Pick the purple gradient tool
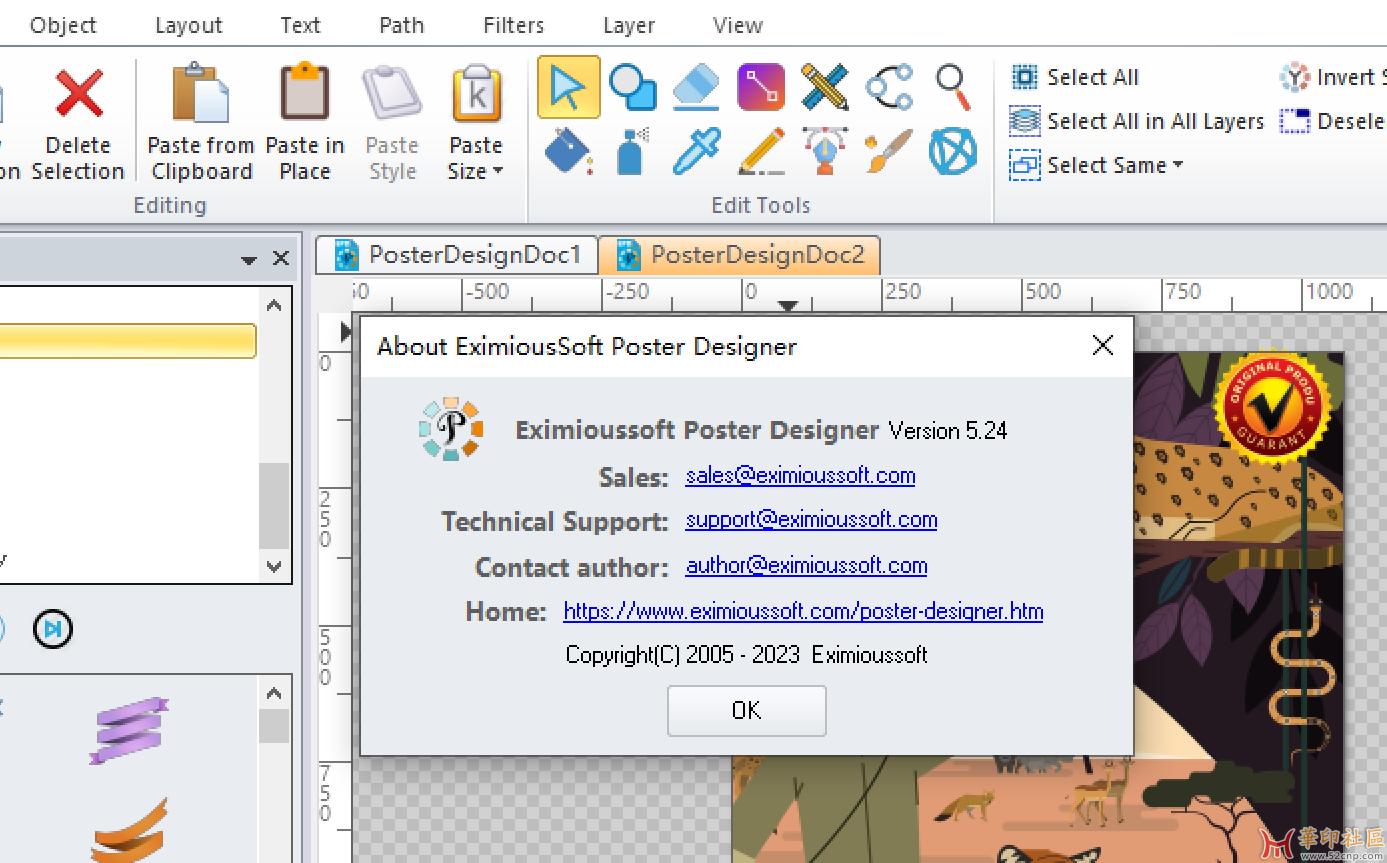Viewport: 1387px width, 863px height. point(761,87)
